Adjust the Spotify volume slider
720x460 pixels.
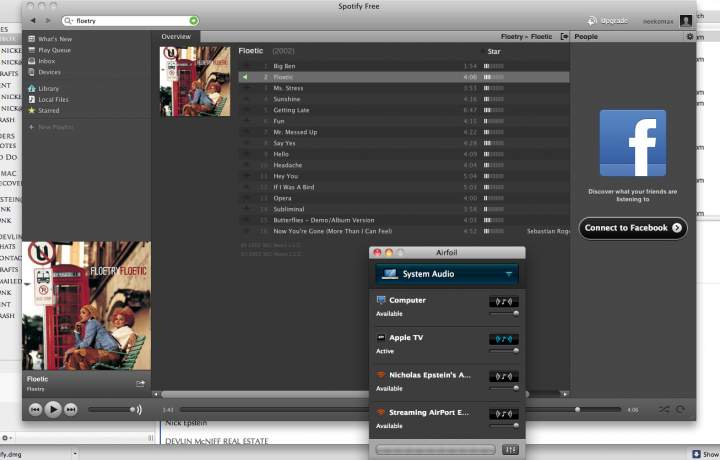coord(110,409)
